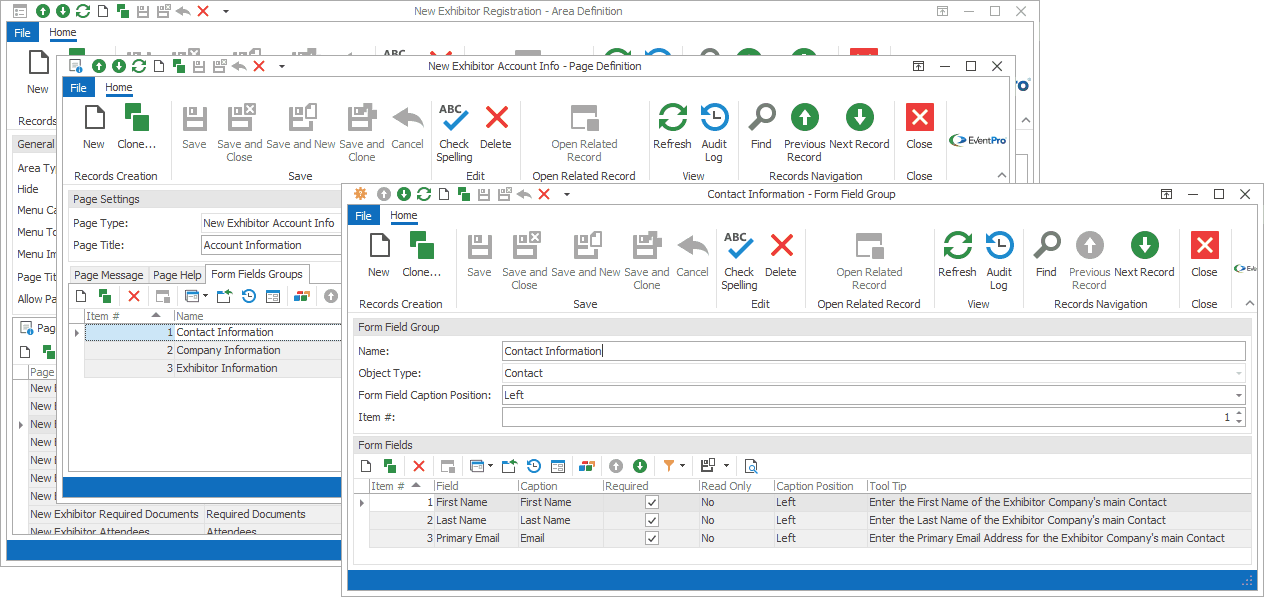The image size is (1264, 597).
Task: Sort by Tool Tip column header
Action: 1058,486
